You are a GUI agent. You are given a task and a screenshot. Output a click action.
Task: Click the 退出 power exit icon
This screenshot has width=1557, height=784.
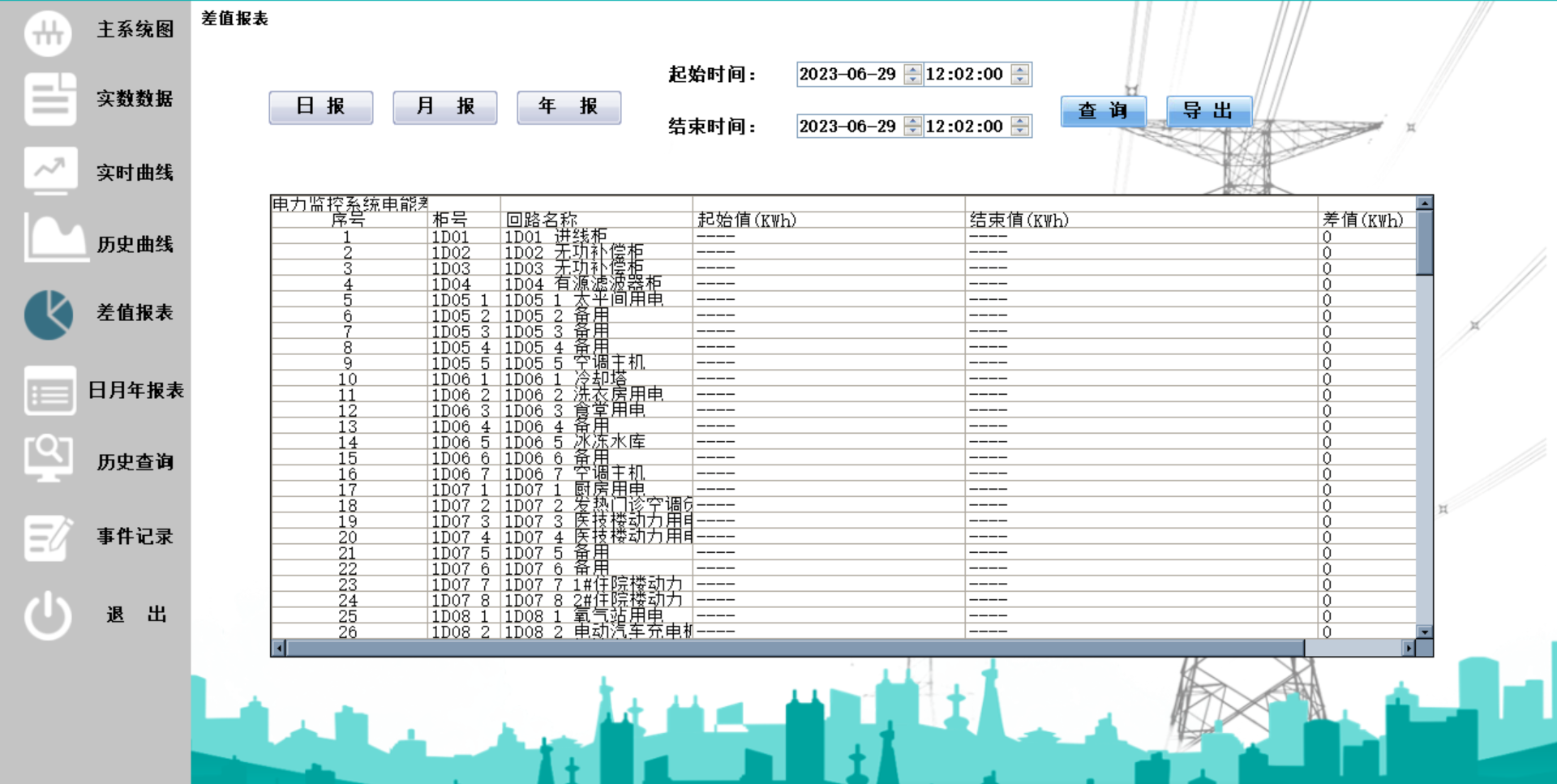tap(49, 613)
